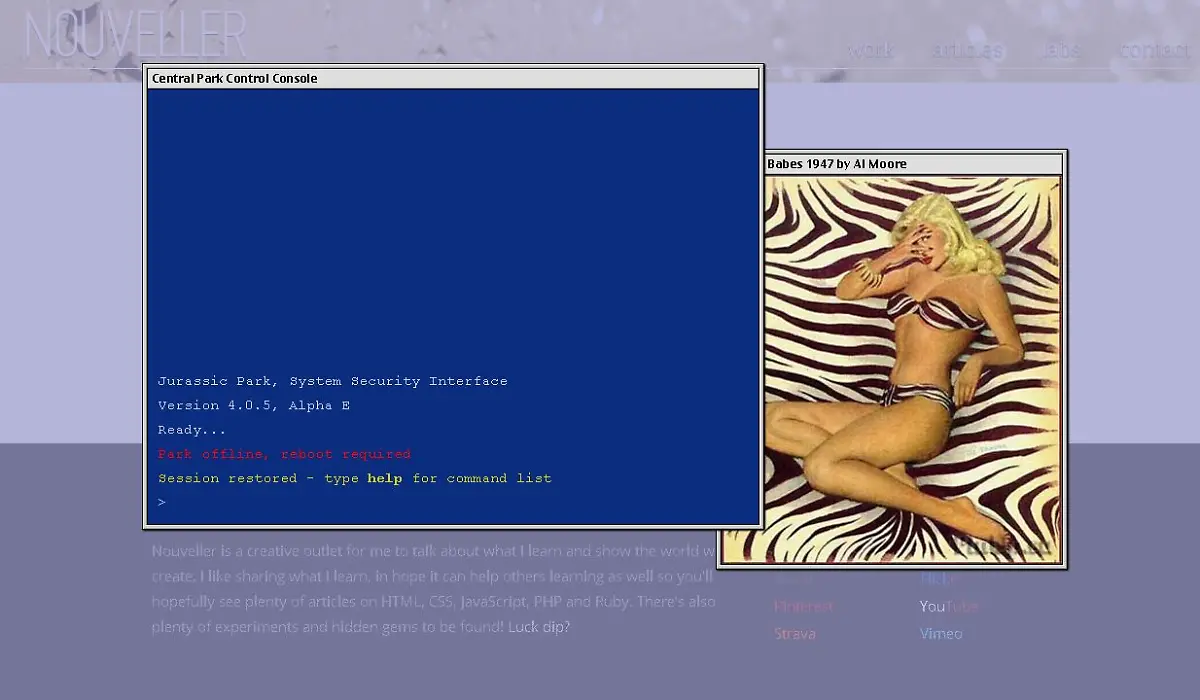Visit the Vimeo social link
Image resolution: width=1200 pixels, height=700 pixels.
coord(941,633)
